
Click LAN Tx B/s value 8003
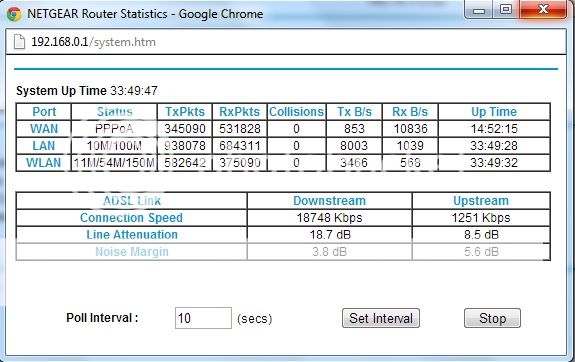click(354, 146)
